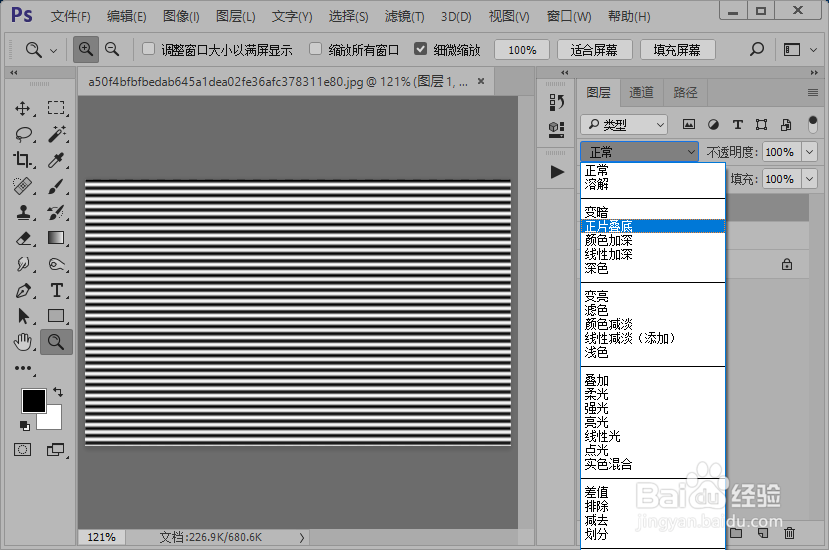Select the Lasso tool
This screenshot has width=829, height=550.
(x=24, y=134)
